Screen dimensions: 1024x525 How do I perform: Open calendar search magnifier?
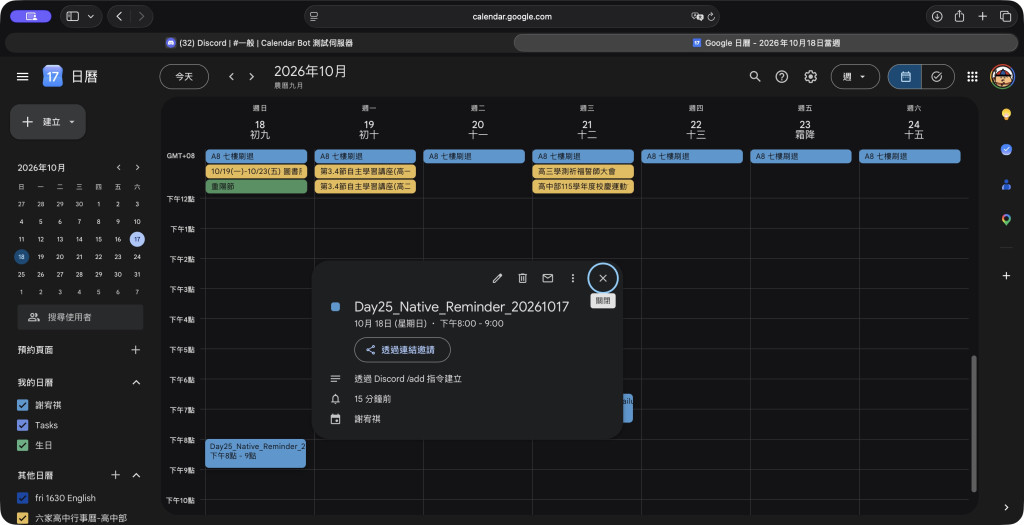tap(755, 76)
